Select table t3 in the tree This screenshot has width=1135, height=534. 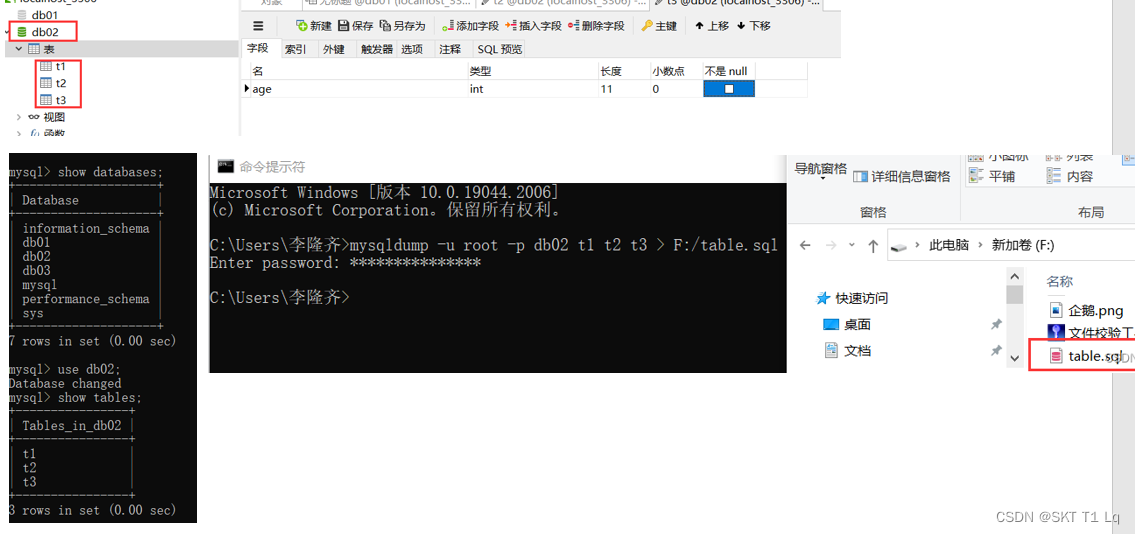54,100
